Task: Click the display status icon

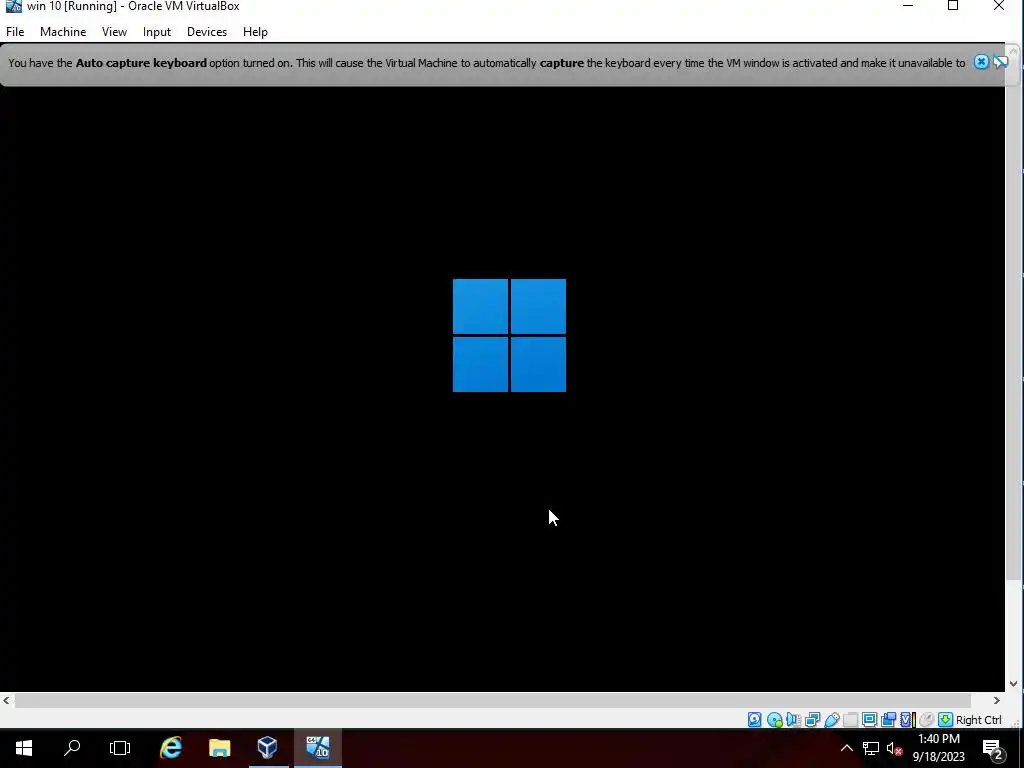Action: tap(869, 720)
